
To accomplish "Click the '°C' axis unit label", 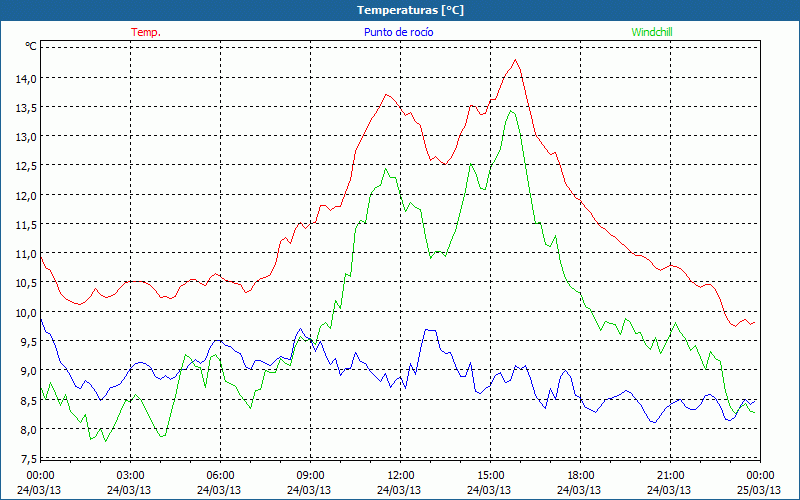I will [31, 46].
